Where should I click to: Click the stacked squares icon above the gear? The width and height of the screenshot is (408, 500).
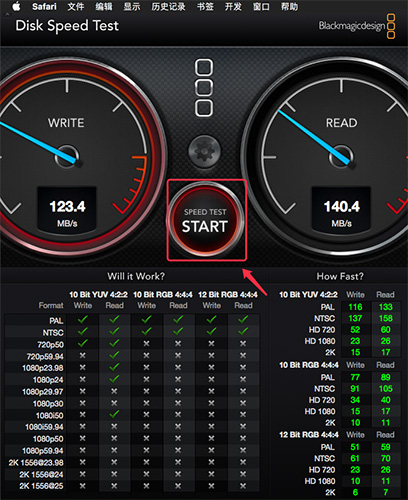(204, 88)
